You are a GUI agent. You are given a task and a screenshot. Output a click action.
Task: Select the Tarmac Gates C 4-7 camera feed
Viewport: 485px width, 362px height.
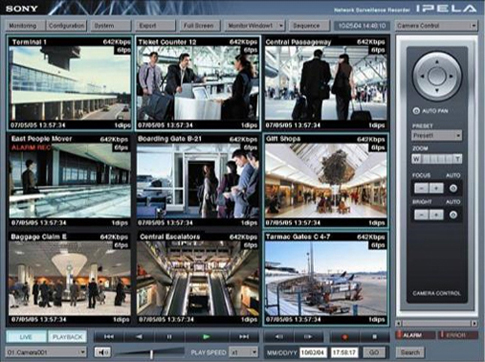point(326,278)
